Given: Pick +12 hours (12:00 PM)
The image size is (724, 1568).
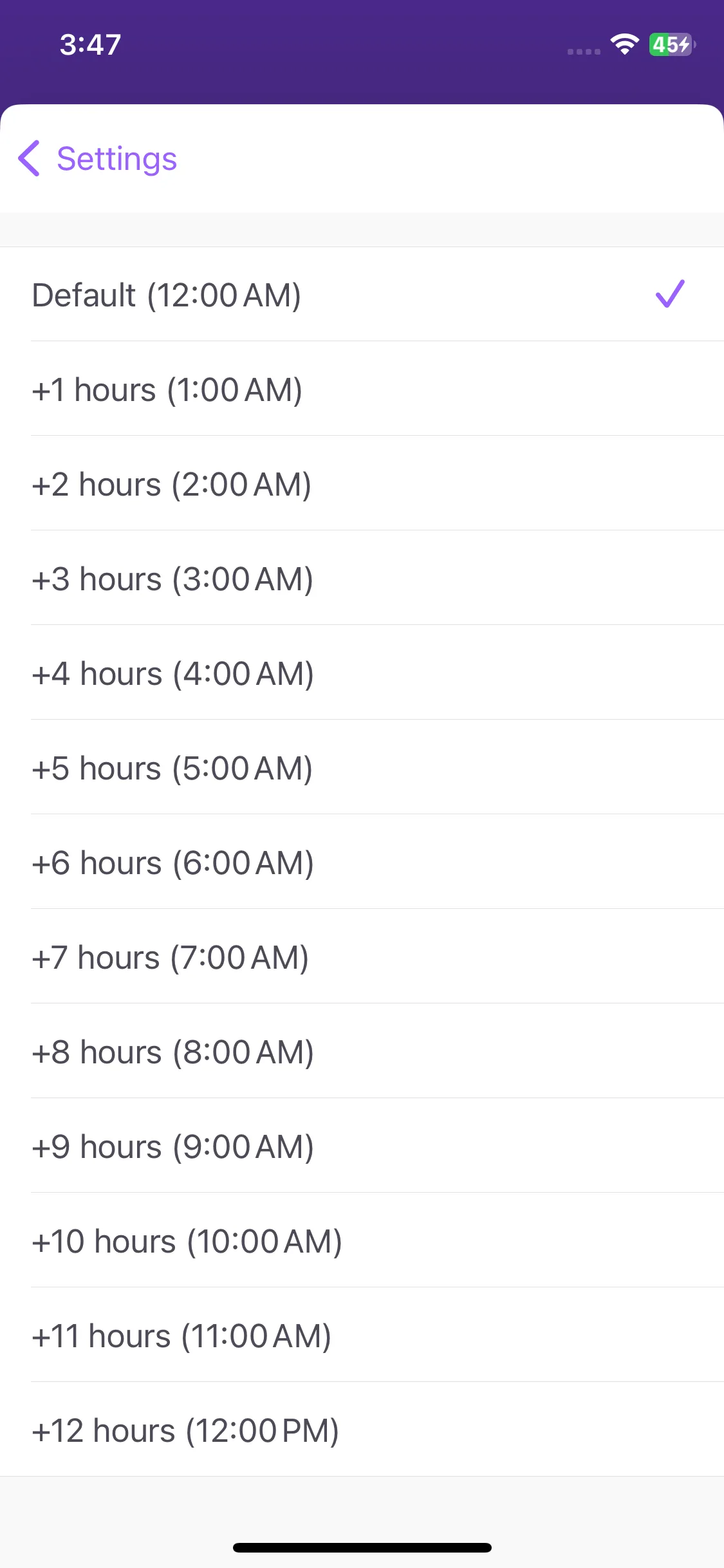Looking at the screenshot, I should (x=362, y=1430).
